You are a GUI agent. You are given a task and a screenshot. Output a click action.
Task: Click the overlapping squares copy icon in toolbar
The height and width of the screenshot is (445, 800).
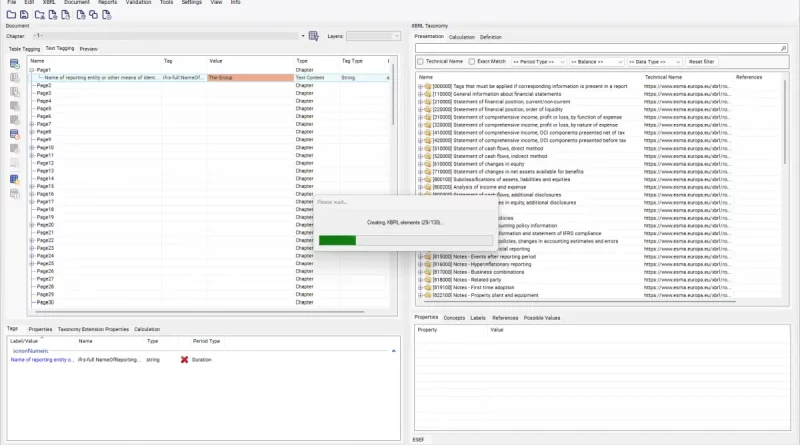pos(93,15)
